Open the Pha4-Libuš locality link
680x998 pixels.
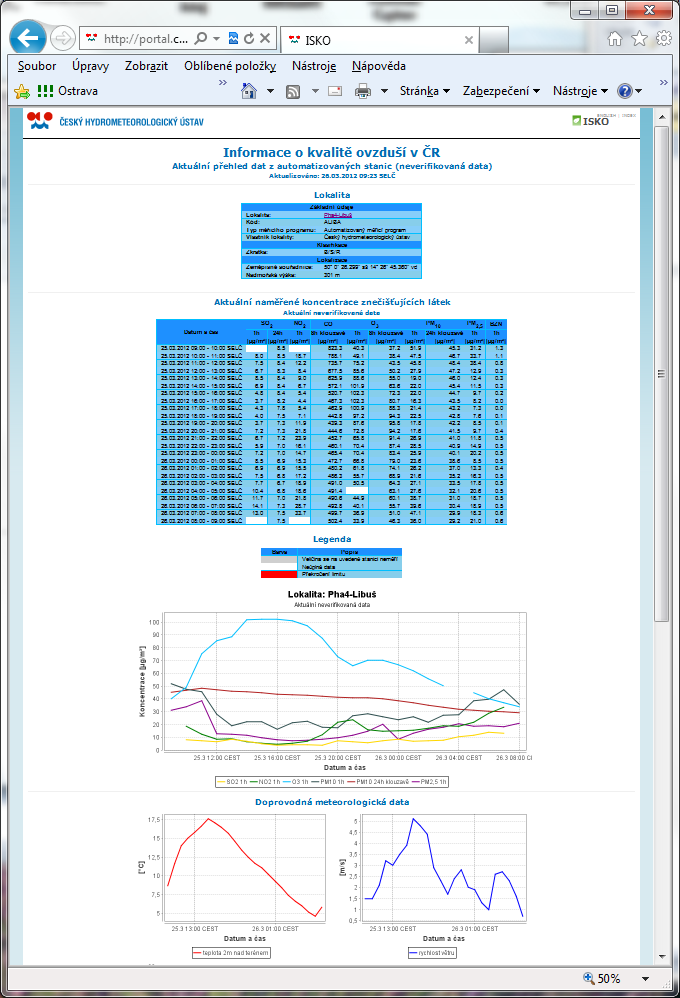[337, 215]
